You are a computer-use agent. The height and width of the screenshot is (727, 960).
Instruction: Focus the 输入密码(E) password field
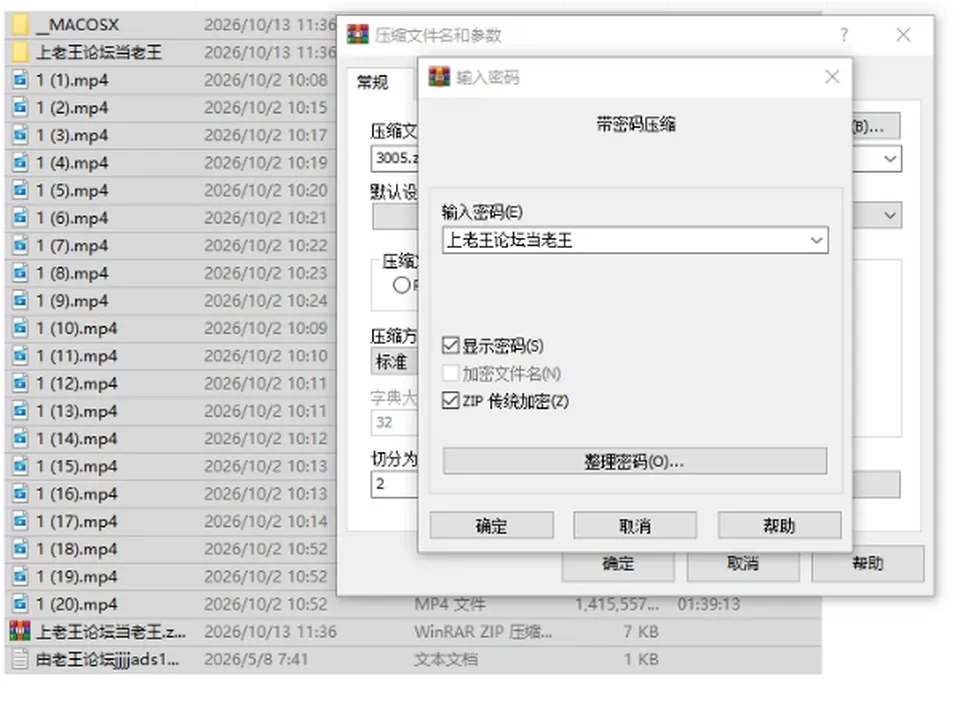coord(635,240)
